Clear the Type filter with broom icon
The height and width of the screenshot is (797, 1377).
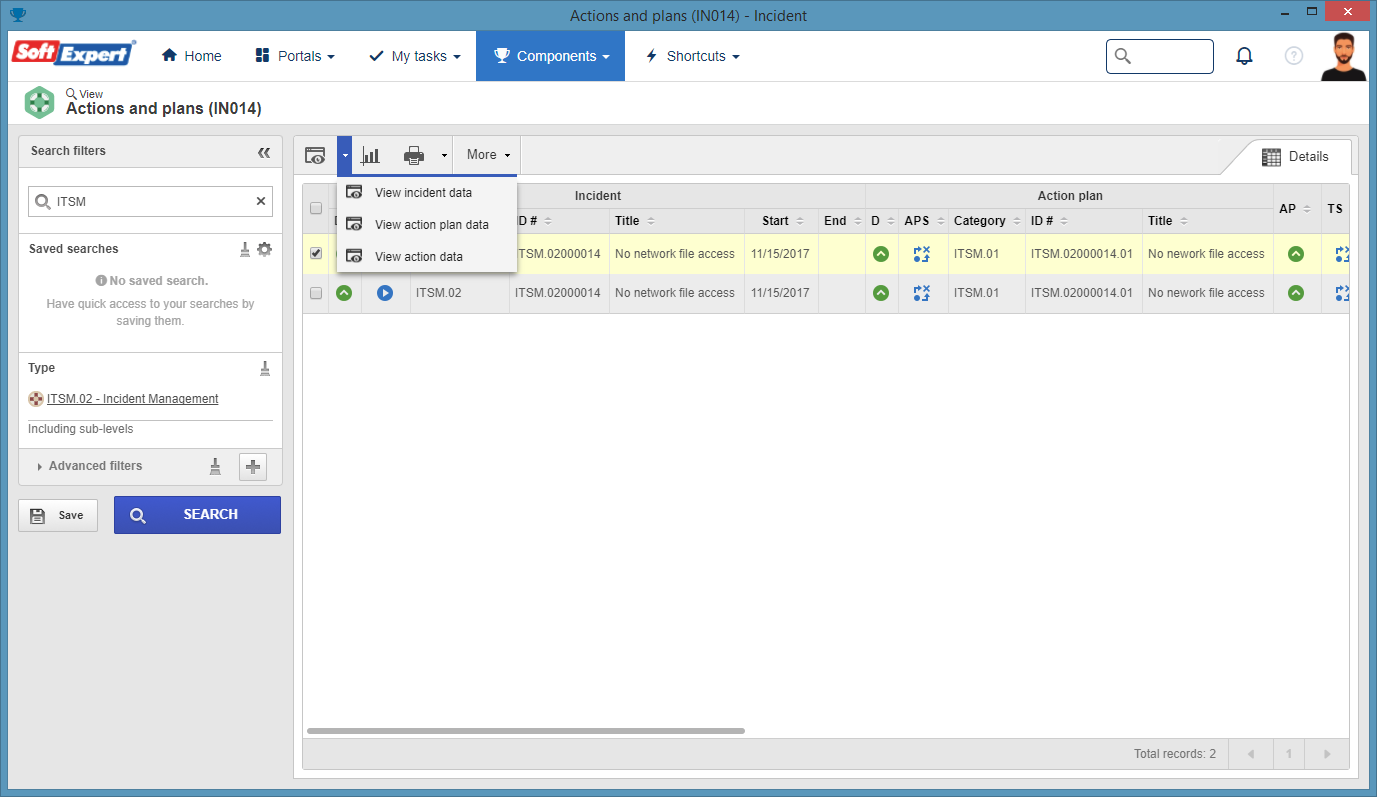(x=265, y=368)
